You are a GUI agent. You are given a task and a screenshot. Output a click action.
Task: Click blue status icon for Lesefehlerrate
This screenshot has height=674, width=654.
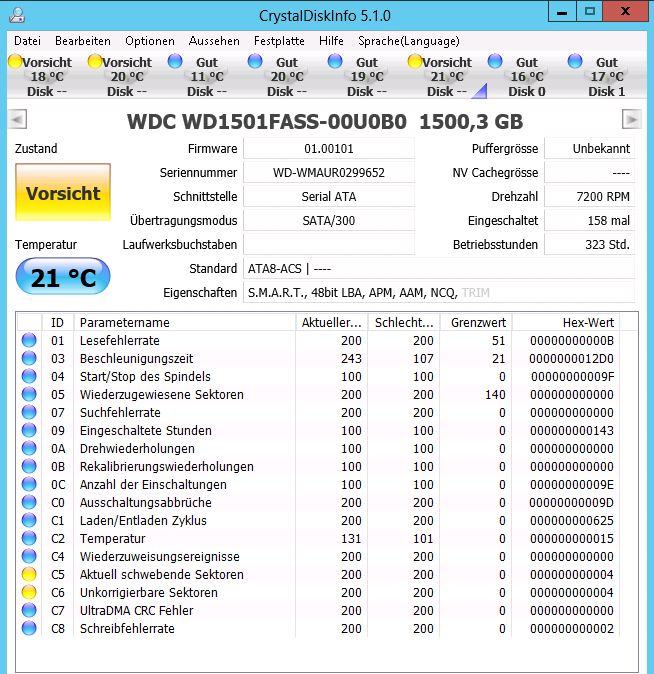pos(29,340)
